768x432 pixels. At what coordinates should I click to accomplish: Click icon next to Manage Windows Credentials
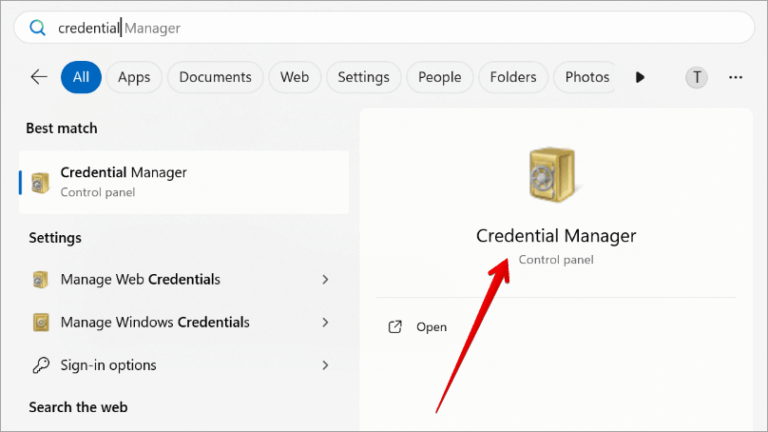41,322
